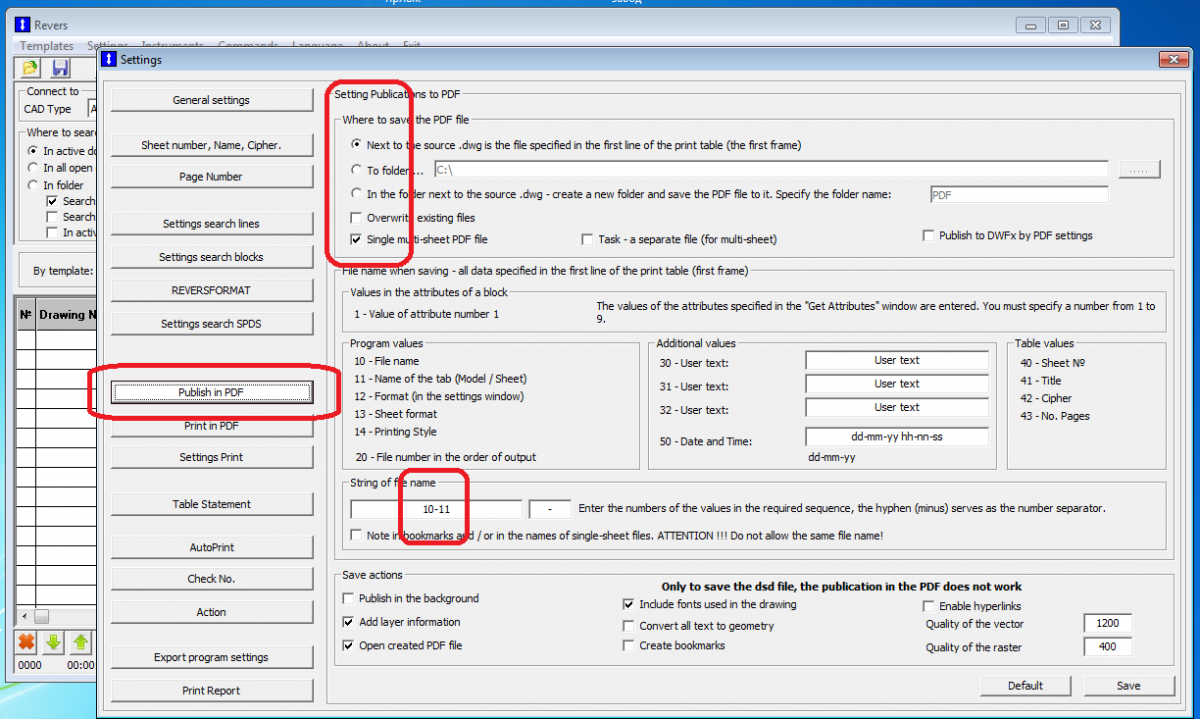Click the red X delete icon in Revers
The image size is (1200, 719).
(27, 641)
